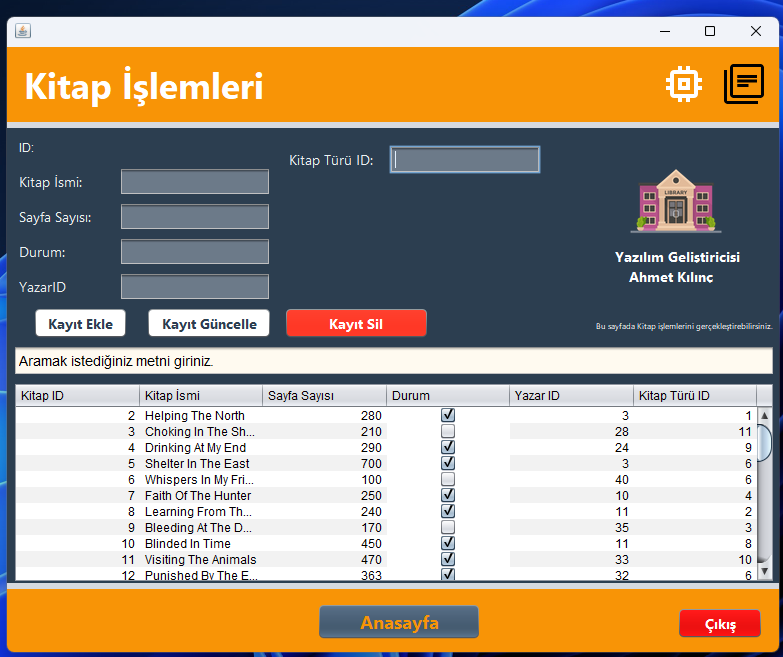The width and height of the screenshot is (783, 657).
Task: Click Yazar ID 40 cell
Action: coord(571,479)
